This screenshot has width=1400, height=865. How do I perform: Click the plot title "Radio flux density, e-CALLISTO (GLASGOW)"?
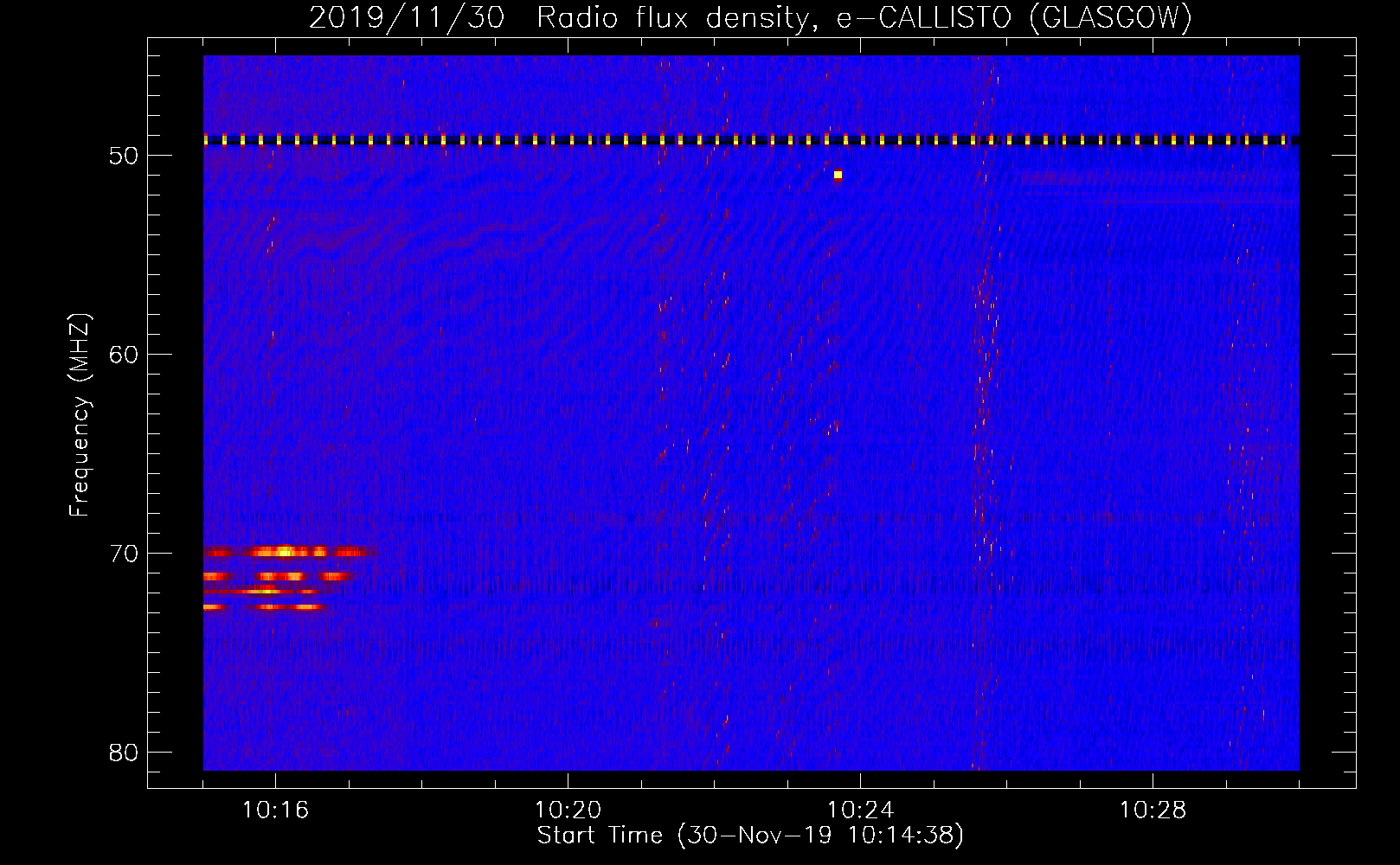point(864,17)
